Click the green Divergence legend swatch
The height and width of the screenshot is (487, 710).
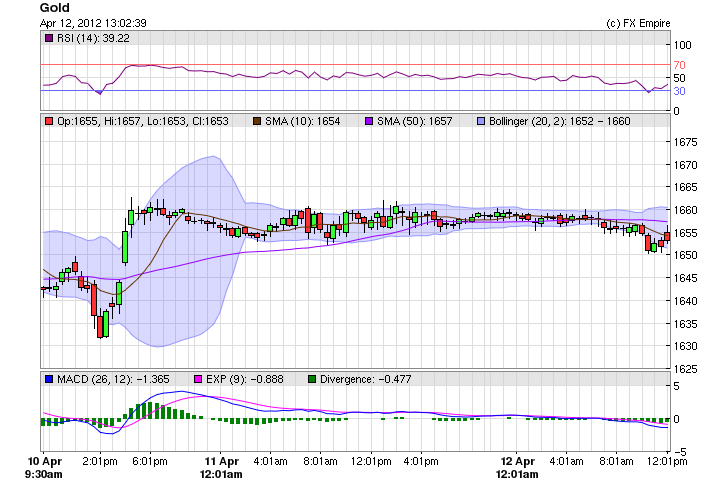pos(312,379)
